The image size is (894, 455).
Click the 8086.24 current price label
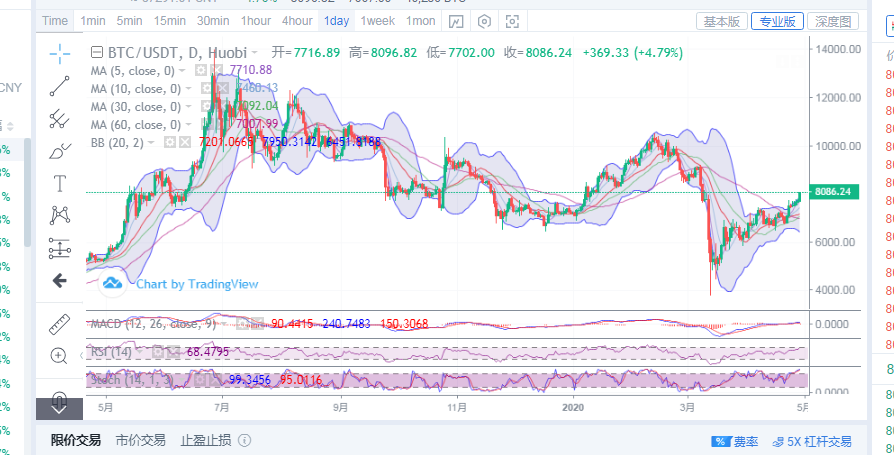tap(836, 192)
